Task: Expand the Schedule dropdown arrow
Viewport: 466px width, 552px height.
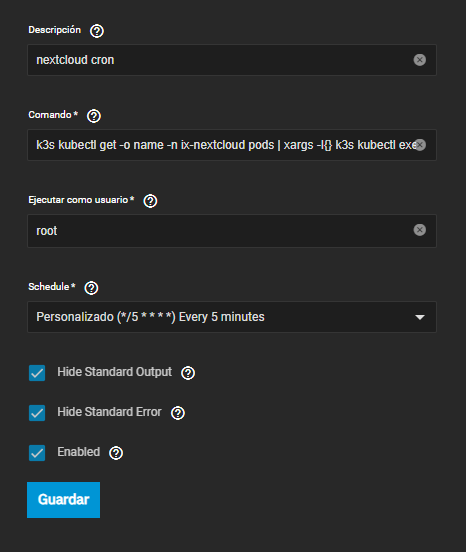Action: [x=420, y=317]
